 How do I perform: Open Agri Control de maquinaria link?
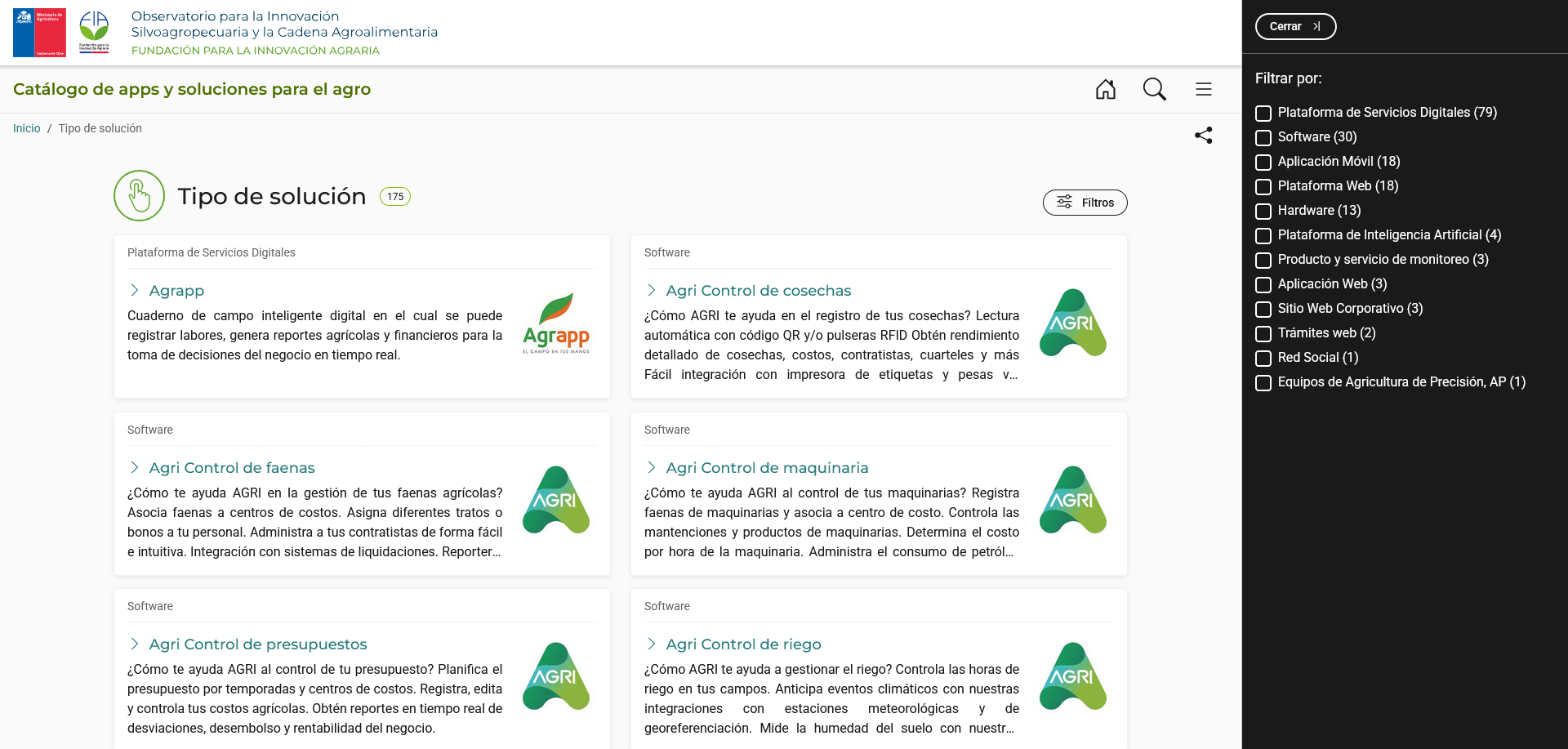click(x=767, y=467)
